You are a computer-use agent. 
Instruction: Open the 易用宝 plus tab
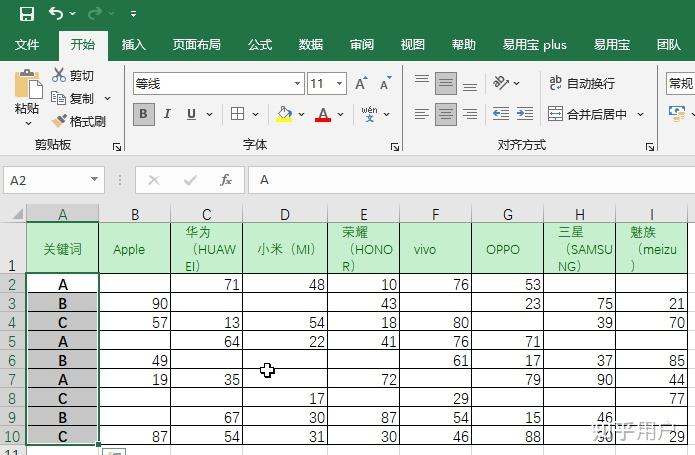pos(535,45)
